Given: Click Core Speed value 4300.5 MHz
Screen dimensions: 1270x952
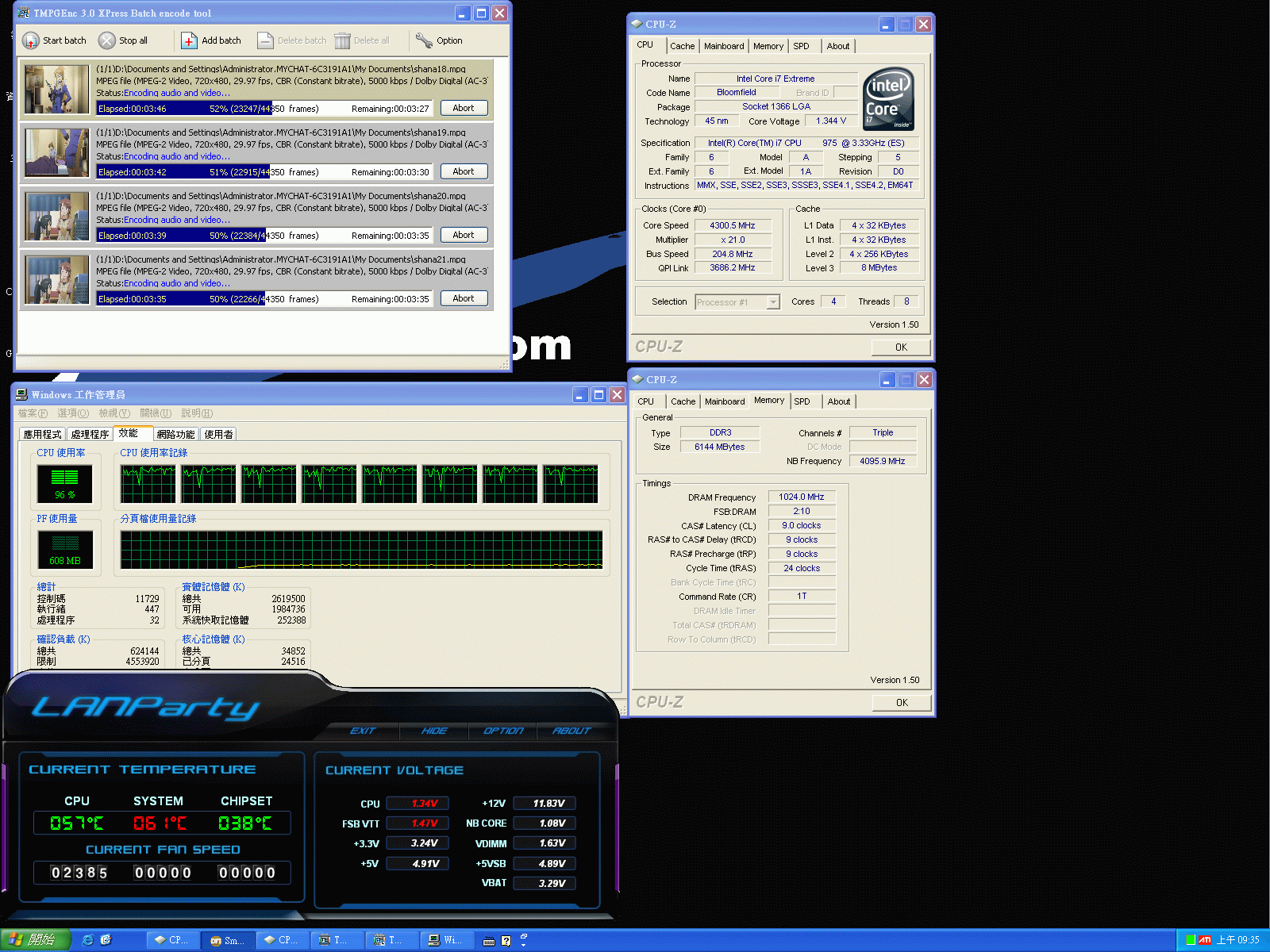Looking at the screenshot, I should [732, 225].
